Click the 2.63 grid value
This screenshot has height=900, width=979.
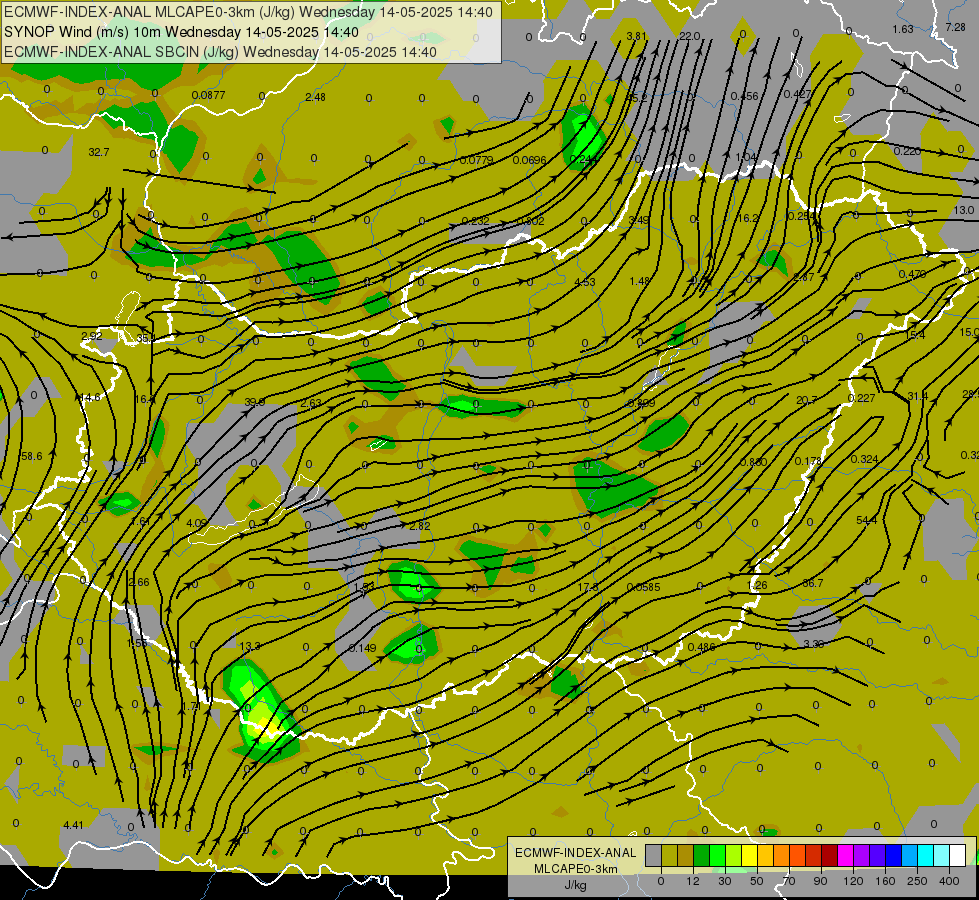click(311, 403)
